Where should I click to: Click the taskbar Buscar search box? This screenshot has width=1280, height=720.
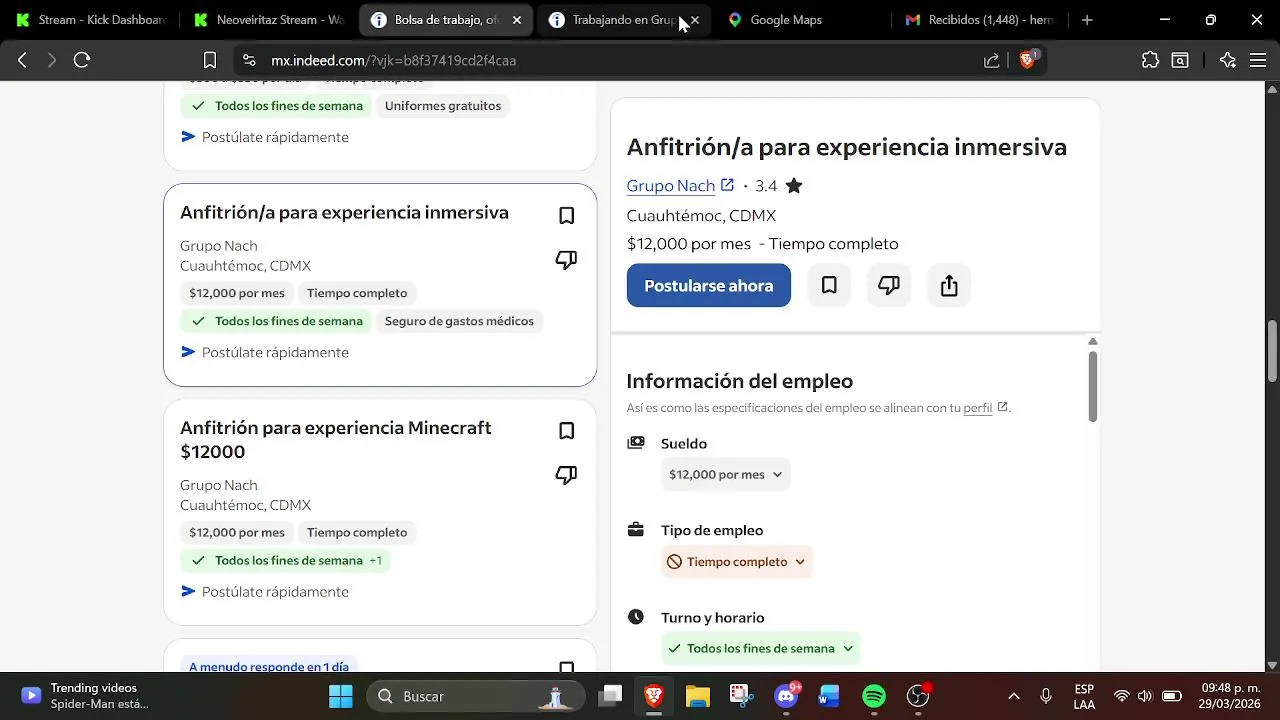(474, 696)
